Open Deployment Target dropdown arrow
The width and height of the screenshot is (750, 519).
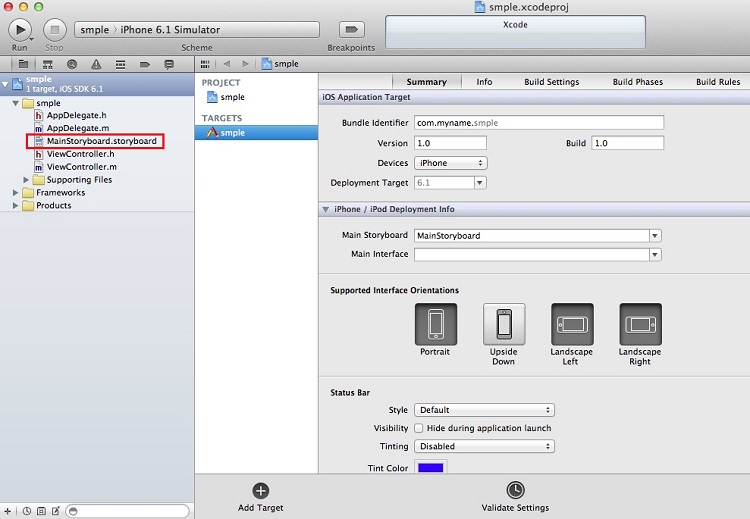480,183
